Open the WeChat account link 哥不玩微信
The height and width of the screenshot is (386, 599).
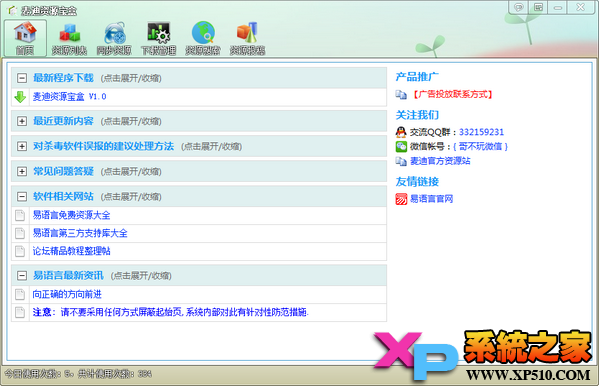coord(480,146)
